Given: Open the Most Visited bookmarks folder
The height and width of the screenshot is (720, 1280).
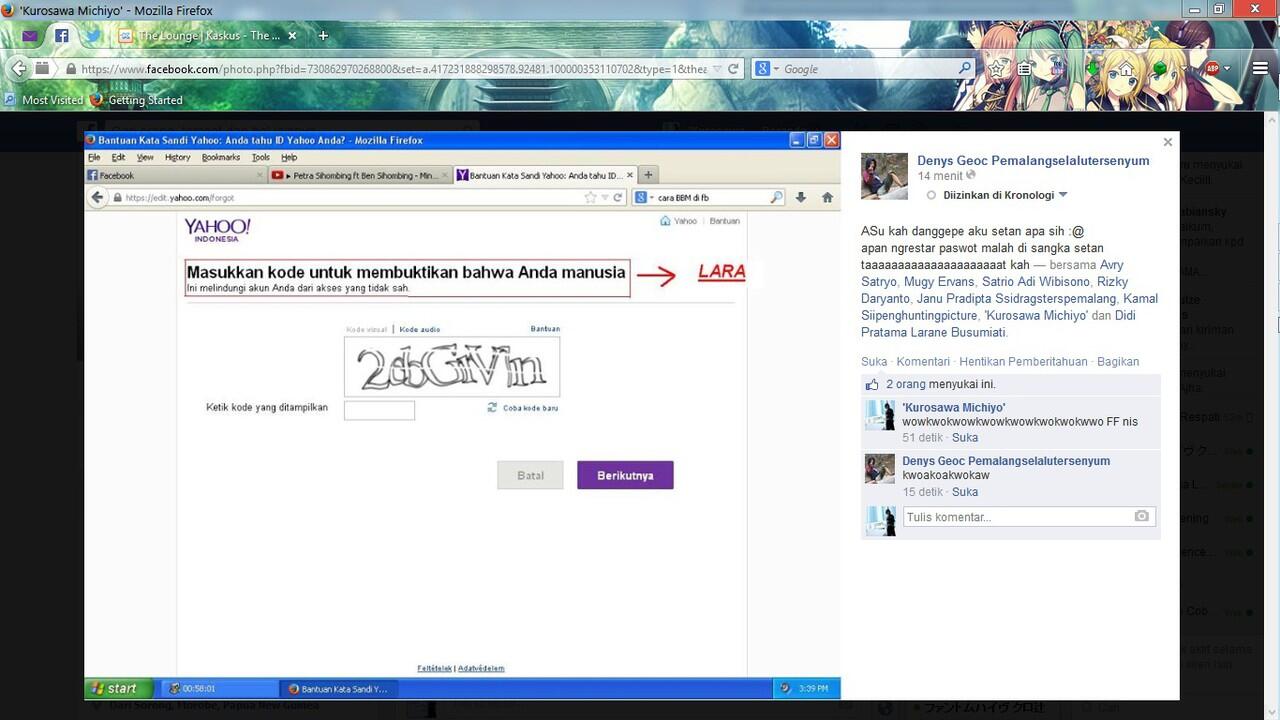Looking at the screenshot, I should pyautogui.click(x=44, y=100).
